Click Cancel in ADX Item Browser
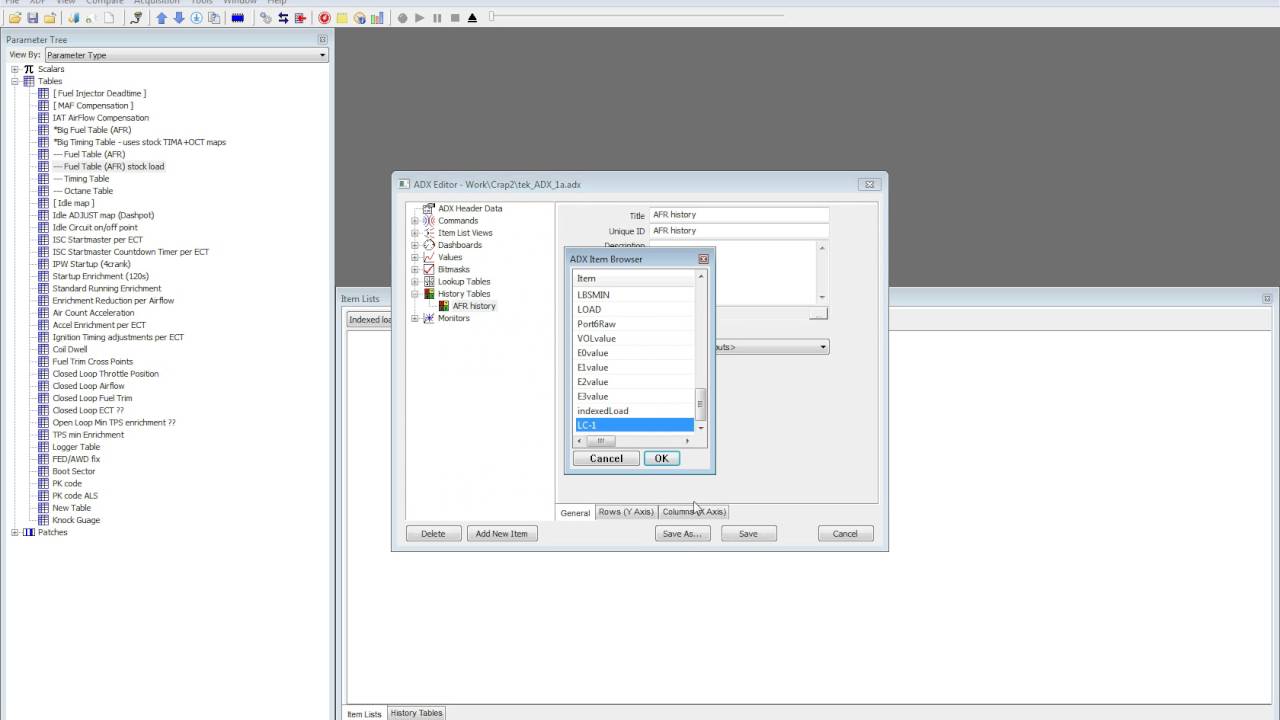The width and height of the screenshot is (1280, 720). [606, 458]
